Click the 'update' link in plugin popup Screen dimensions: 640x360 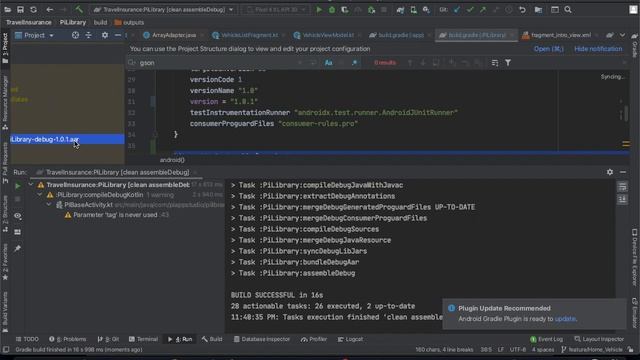pos(565,319)
